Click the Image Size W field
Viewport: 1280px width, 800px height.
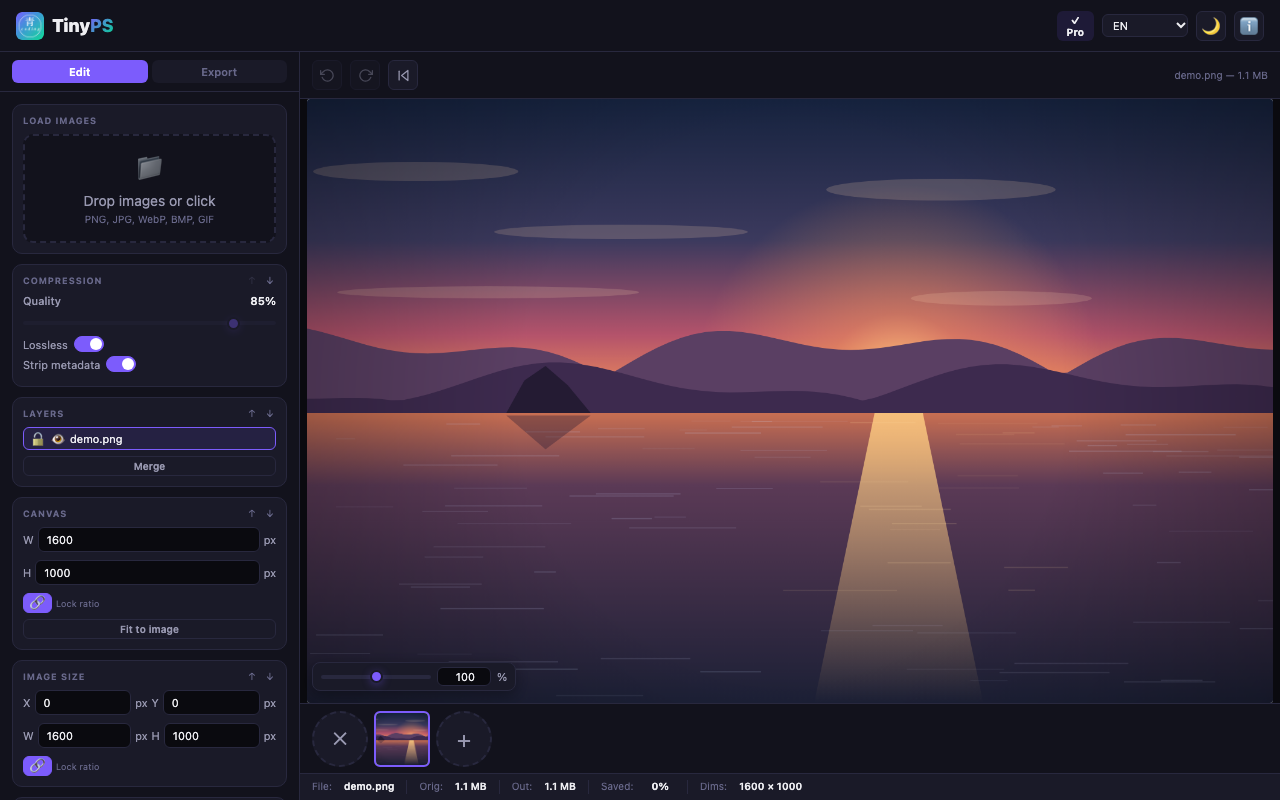pyautogui.click(x=85, y=736)
